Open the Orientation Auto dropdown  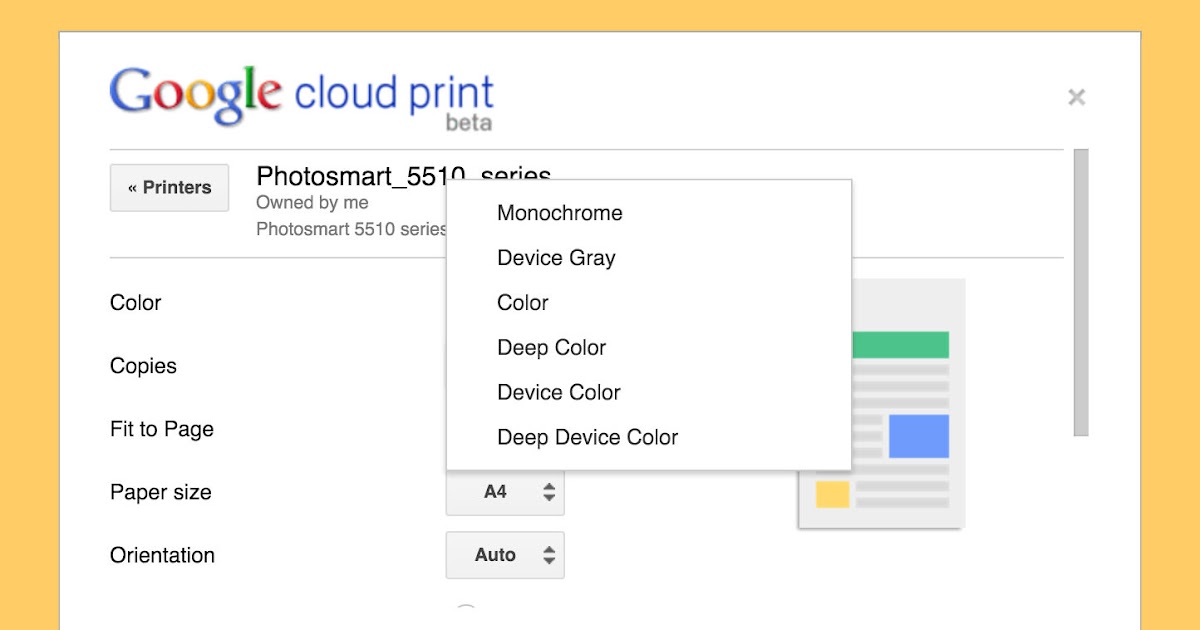point(505,555)
